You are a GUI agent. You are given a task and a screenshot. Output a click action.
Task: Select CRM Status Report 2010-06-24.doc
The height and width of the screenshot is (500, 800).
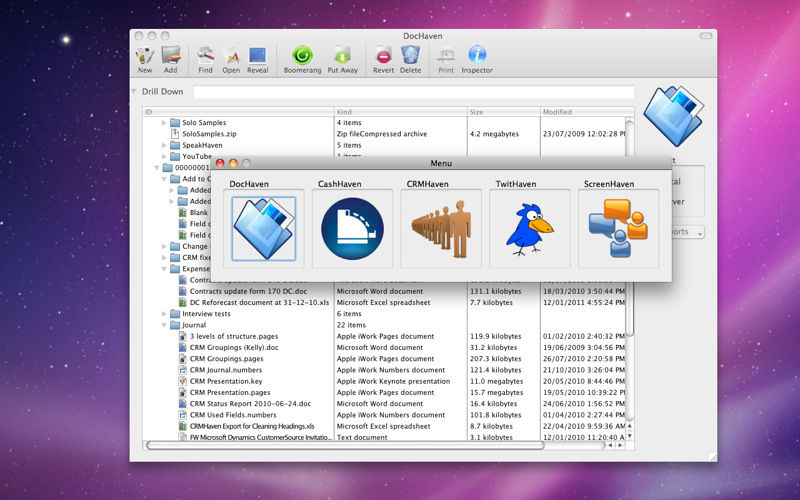(384, 404)
